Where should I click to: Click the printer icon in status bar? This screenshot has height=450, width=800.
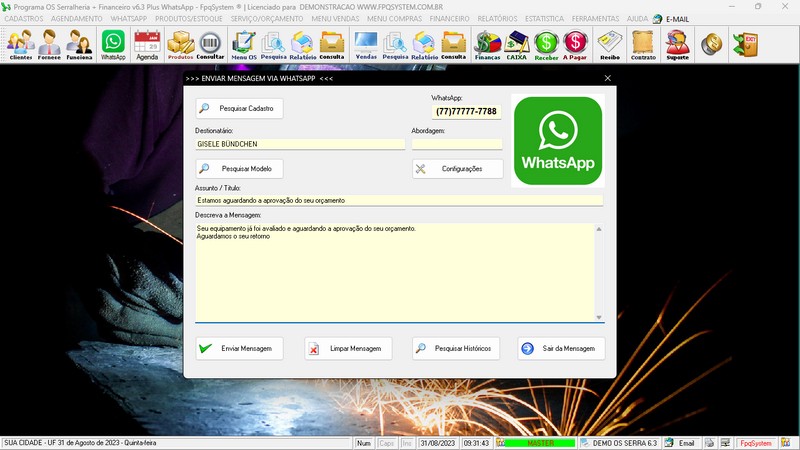click(x=710, y=443)
